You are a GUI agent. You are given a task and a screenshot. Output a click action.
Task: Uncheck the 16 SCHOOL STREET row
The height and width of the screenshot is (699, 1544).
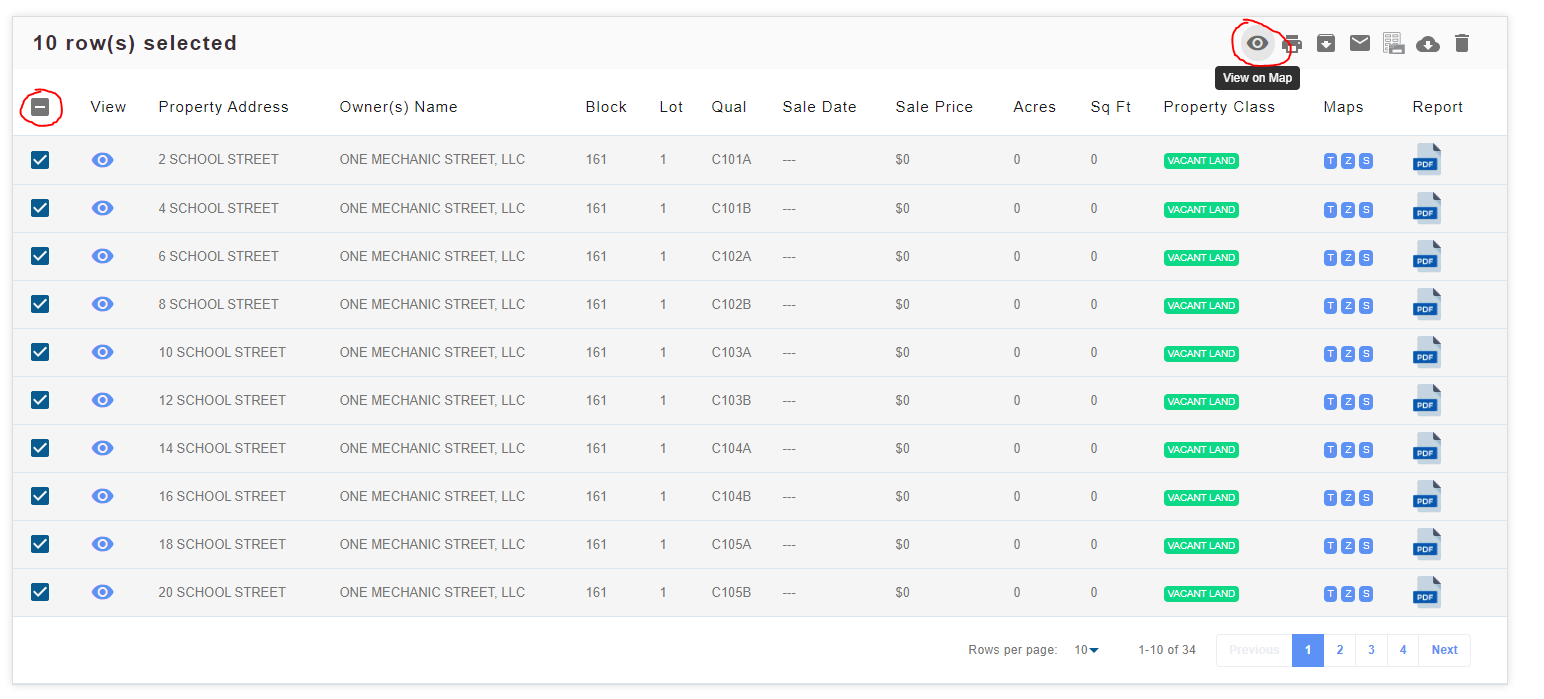(40, 496)
